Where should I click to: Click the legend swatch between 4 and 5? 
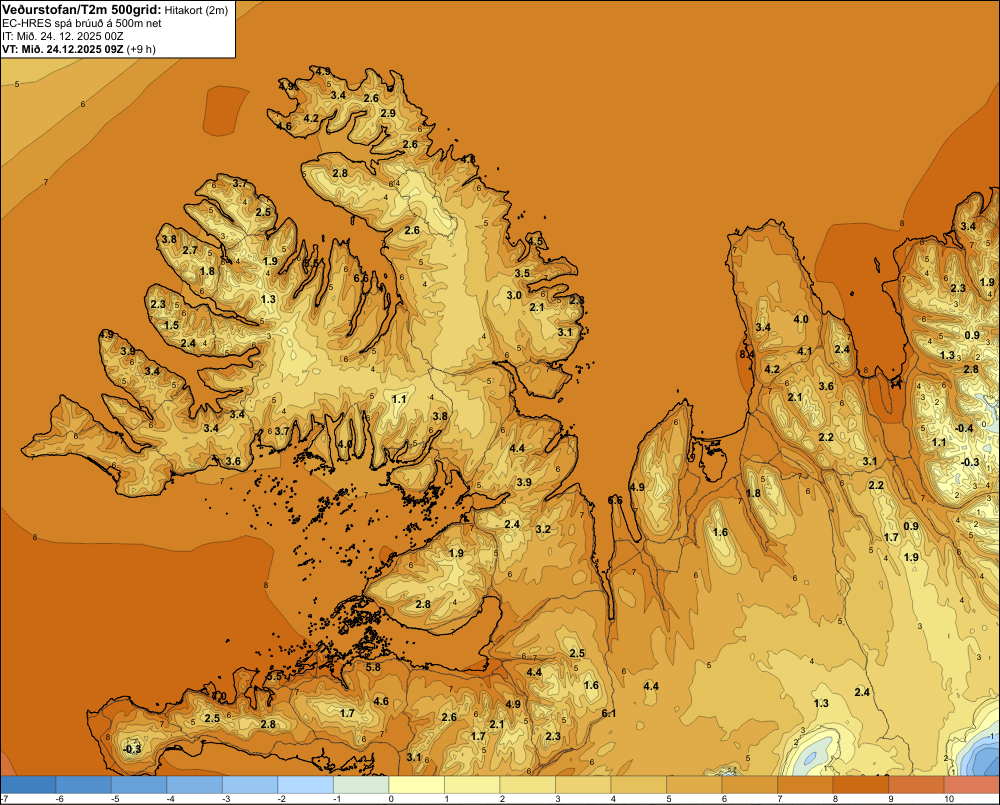point(638,785)
